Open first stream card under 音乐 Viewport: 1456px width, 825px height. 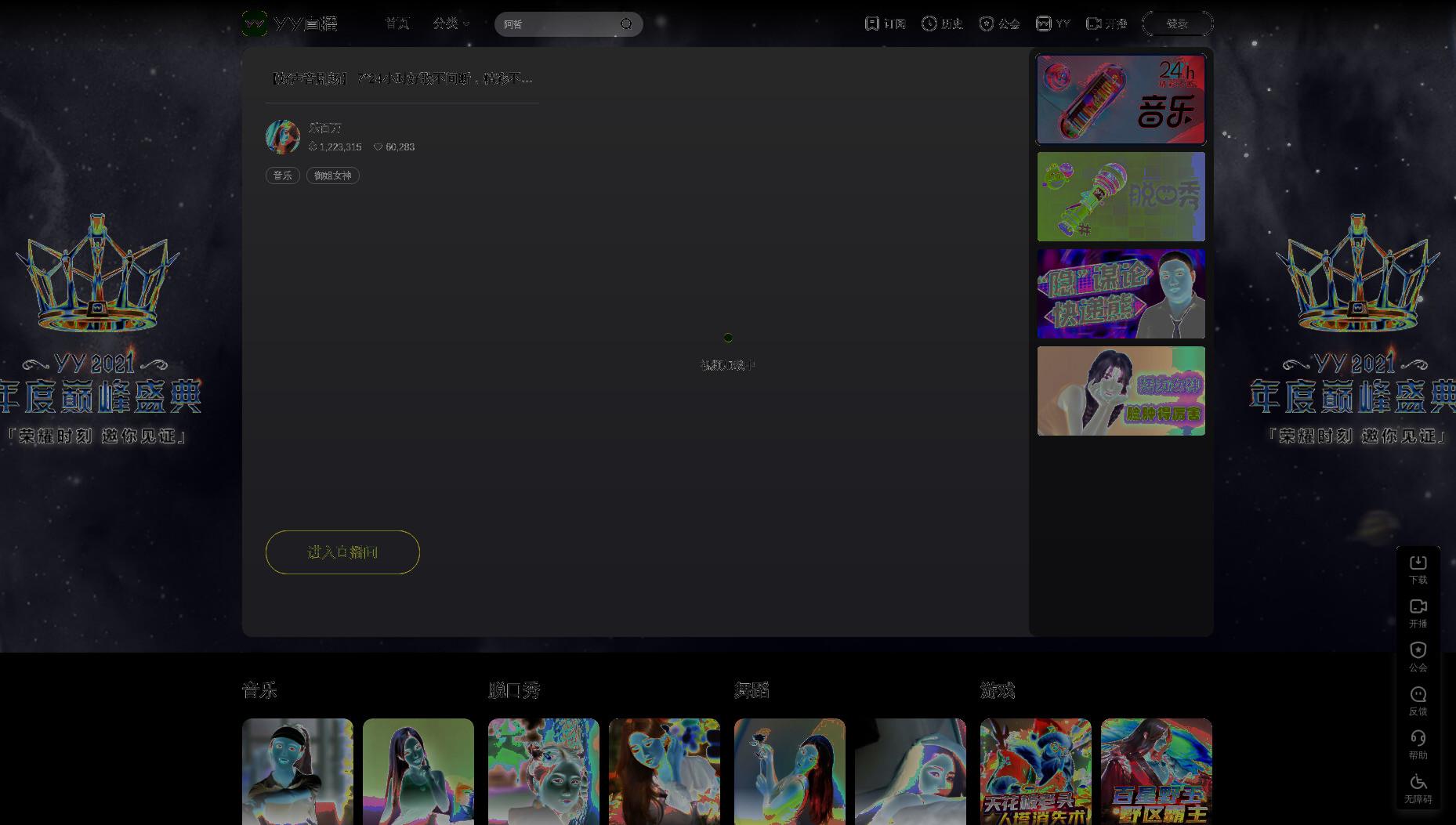tap(298, 772)
